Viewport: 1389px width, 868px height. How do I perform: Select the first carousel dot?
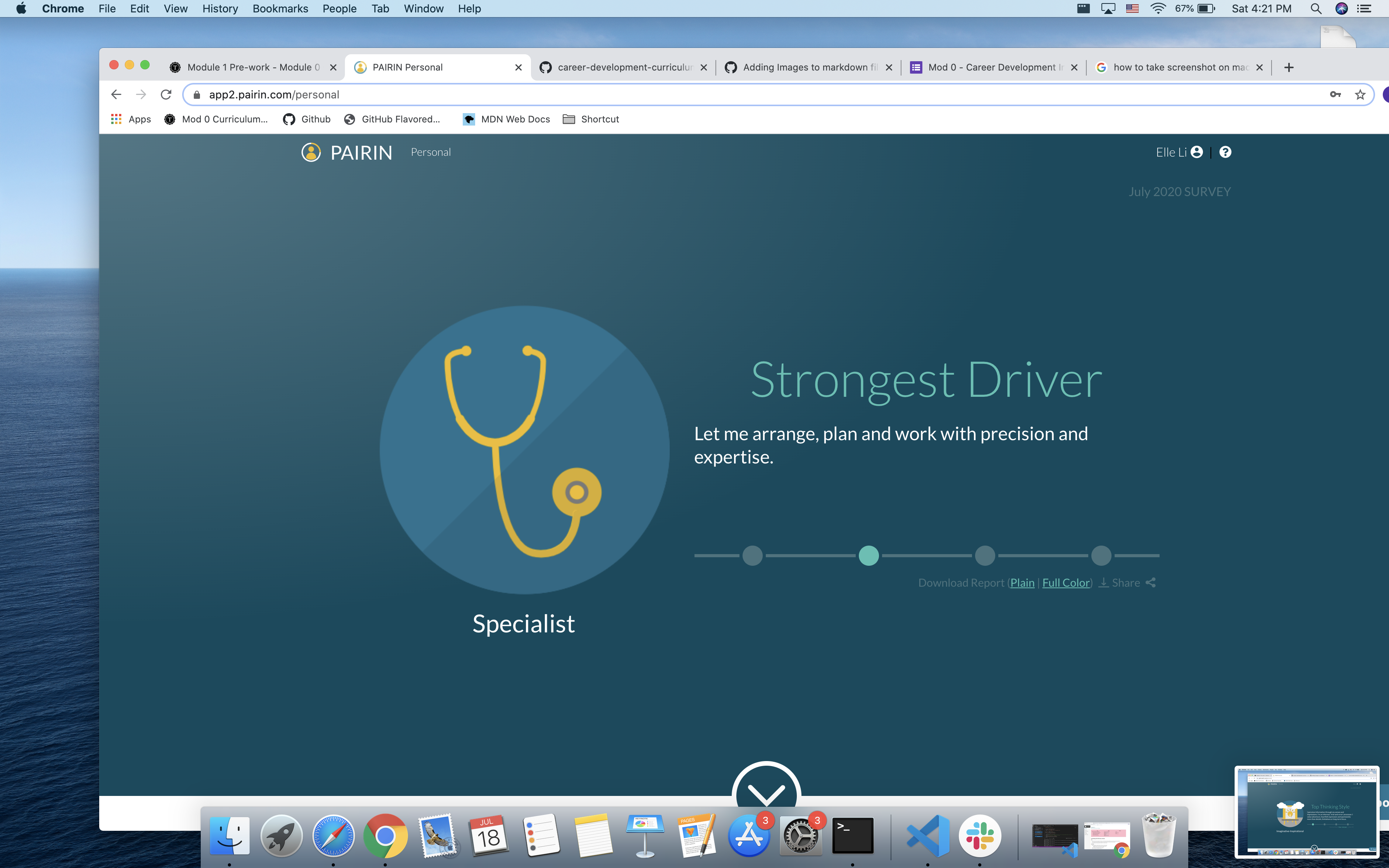click(753, 556)
